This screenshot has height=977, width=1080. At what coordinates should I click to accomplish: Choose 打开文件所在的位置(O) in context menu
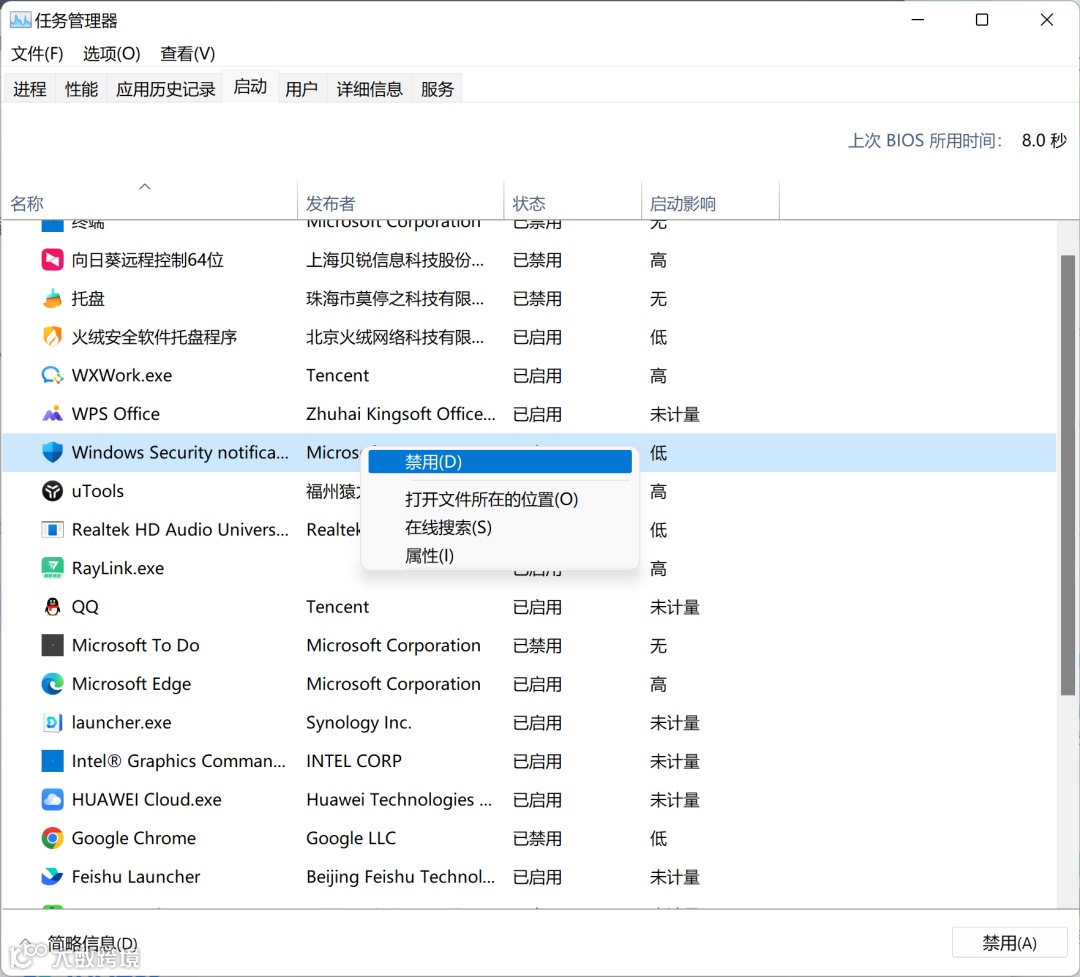491,500
